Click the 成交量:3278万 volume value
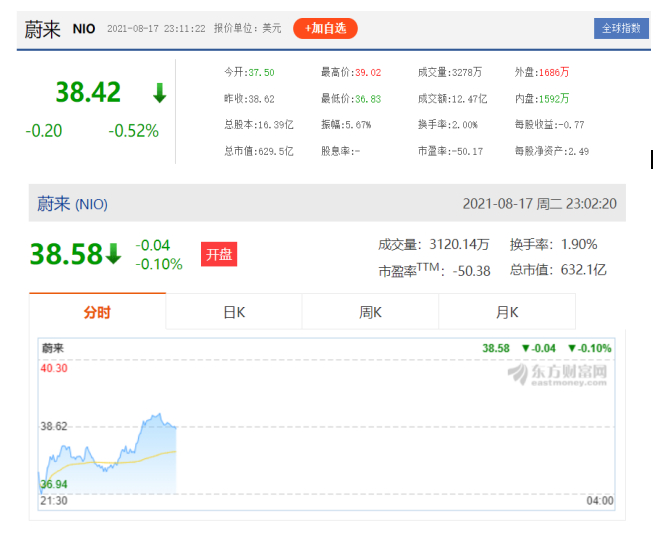 pyautogui.click(x=450, y=72)
